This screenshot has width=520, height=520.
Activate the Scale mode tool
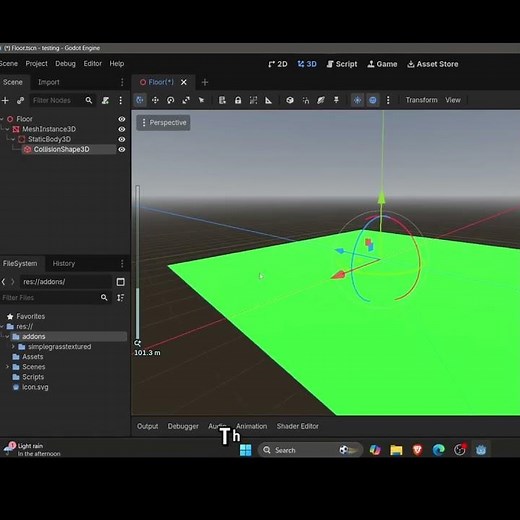point(186,100)
